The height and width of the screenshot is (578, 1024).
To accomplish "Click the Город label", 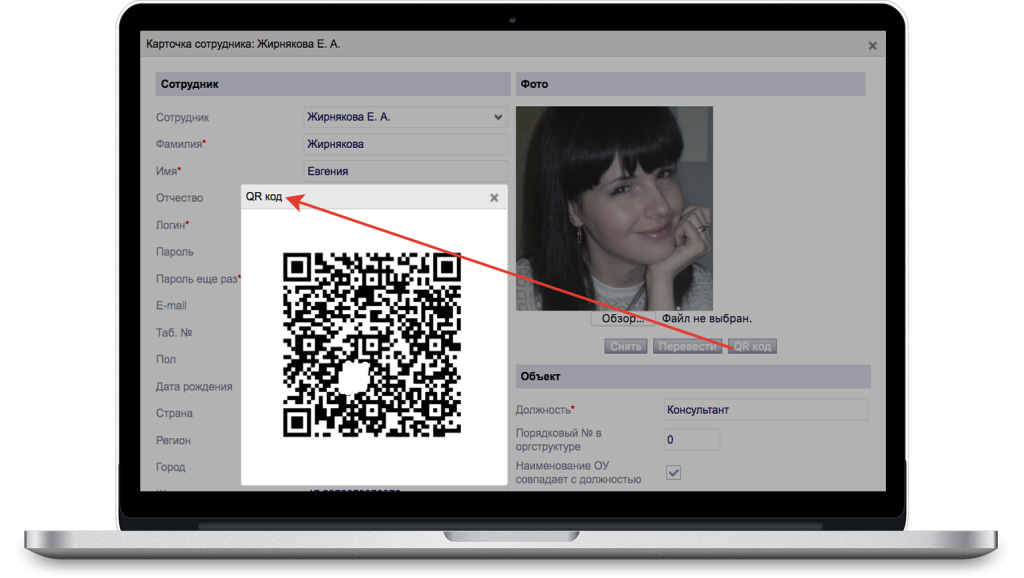I will (170, 468).
